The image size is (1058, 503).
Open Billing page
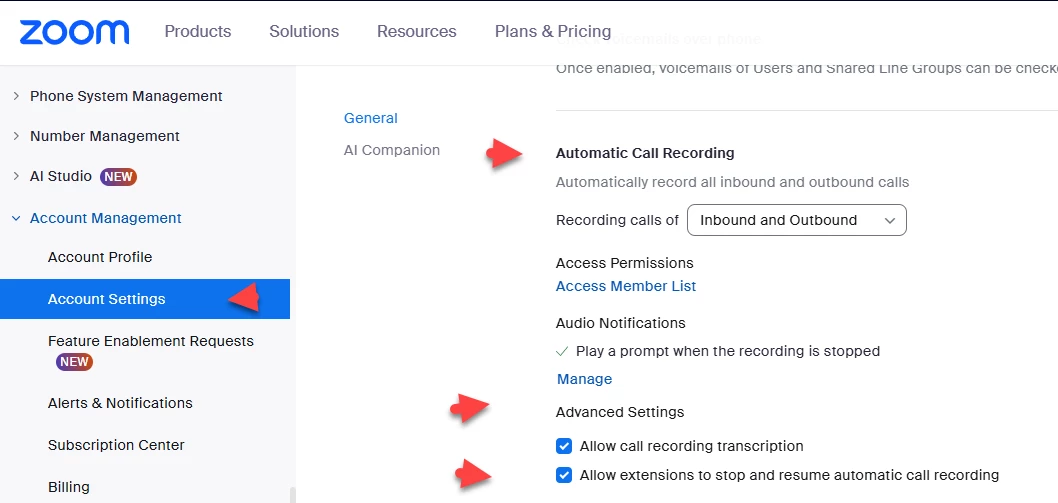coord(68,487)
